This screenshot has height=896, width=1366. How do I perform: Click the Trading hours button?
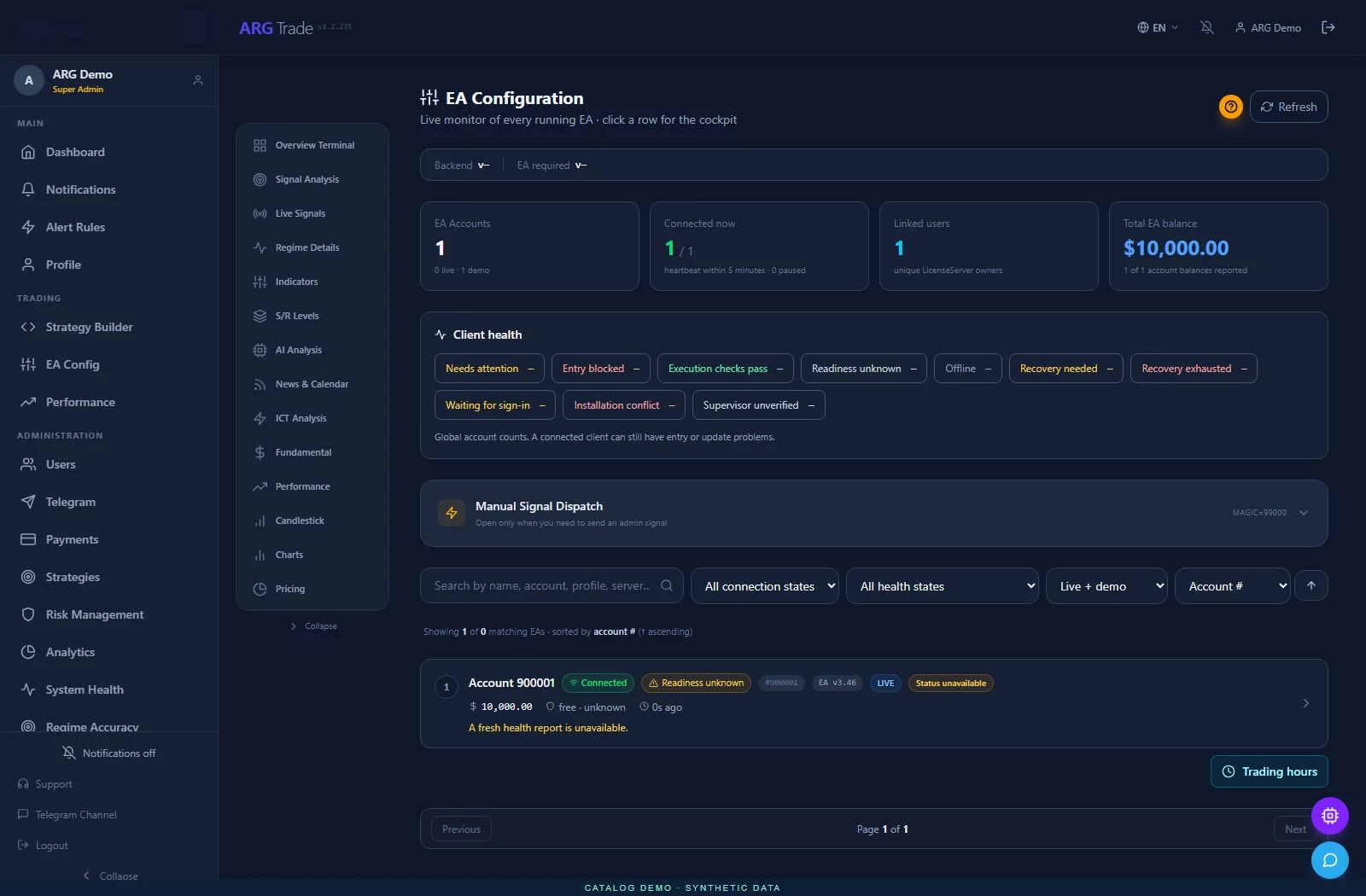coord(1270,771)
